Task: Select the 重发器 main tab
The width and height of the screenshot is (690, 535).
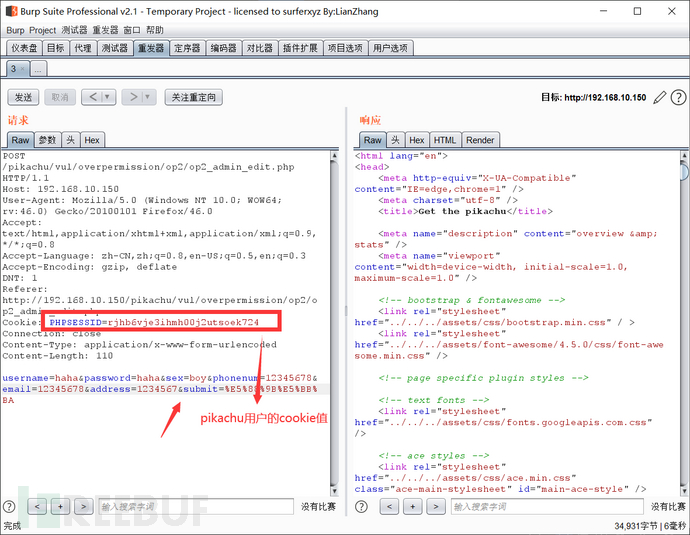Action: tap(151, 48)
